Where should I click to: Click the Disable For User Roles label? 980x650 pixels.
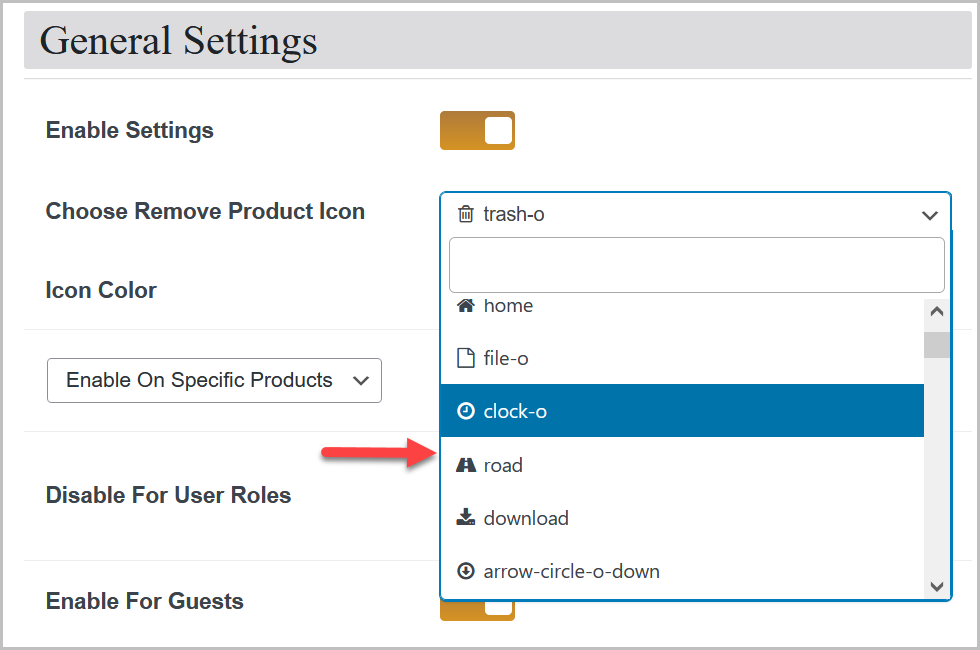coord(167,495)
